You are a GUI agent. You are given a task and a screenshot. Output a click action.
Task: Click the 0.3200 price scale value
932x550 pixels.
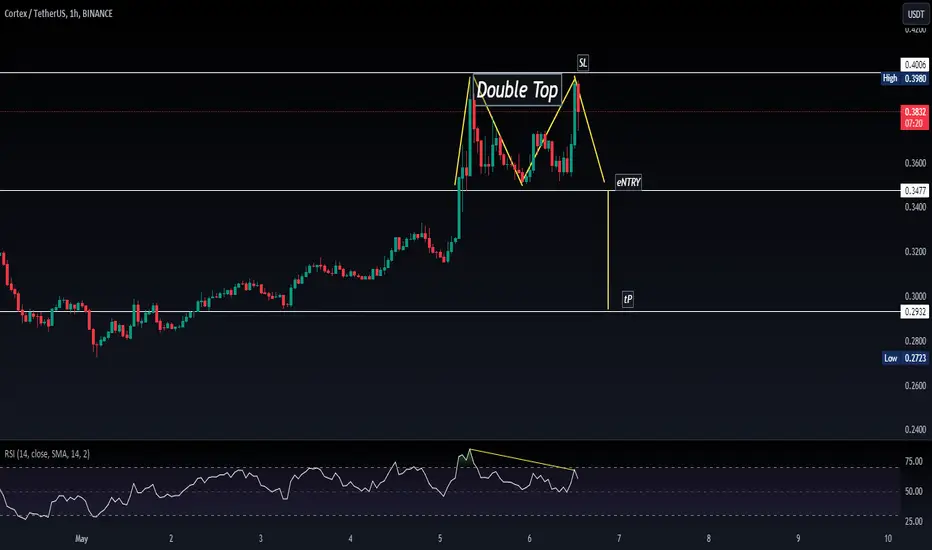tap(915, 252)
